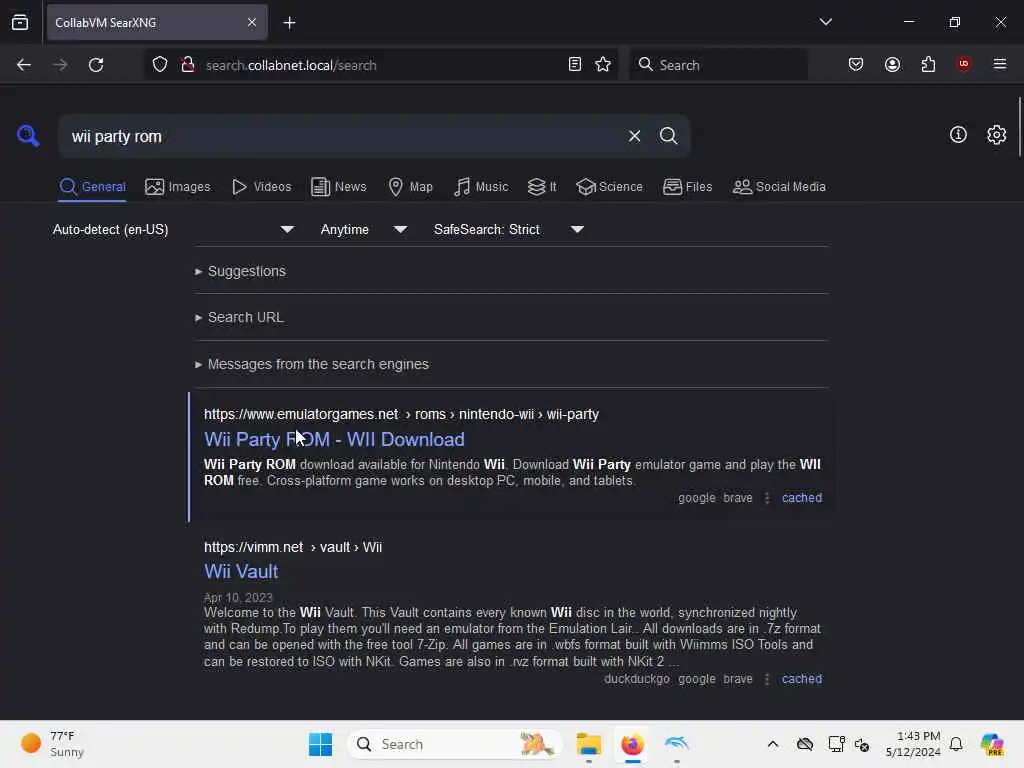Viewport: 1024px width, 768px height.
Task: Expand the Search URL section
Action: pos(239,317)
